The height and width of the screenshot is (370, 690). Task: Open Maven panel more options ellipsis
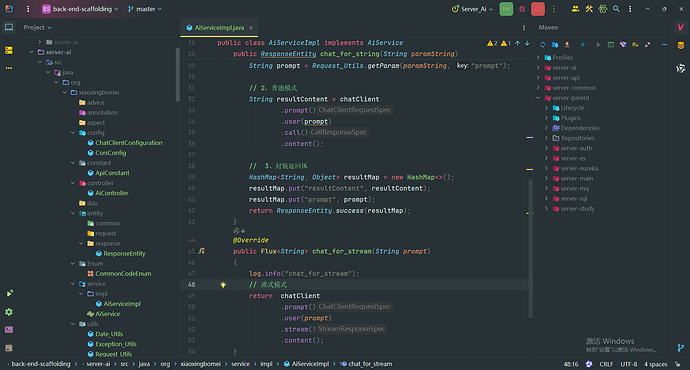click(x=664, y=44)
